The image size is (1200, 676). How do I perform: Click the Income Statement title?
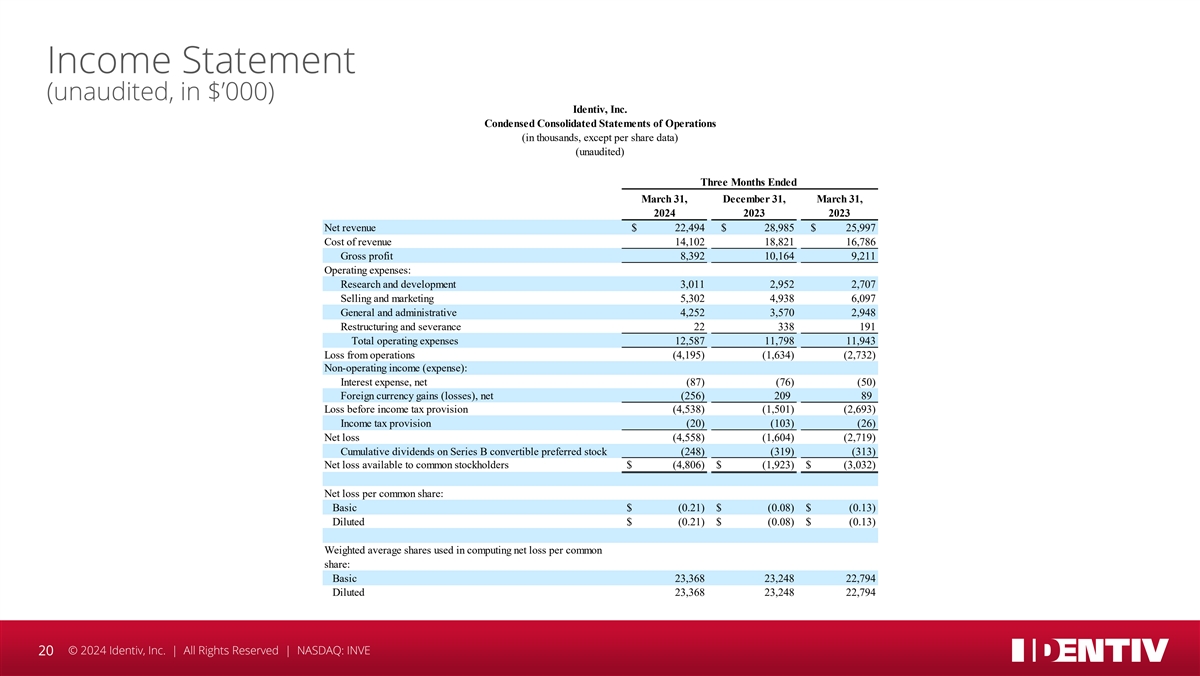pyautogui.click(x=200, y=61)
